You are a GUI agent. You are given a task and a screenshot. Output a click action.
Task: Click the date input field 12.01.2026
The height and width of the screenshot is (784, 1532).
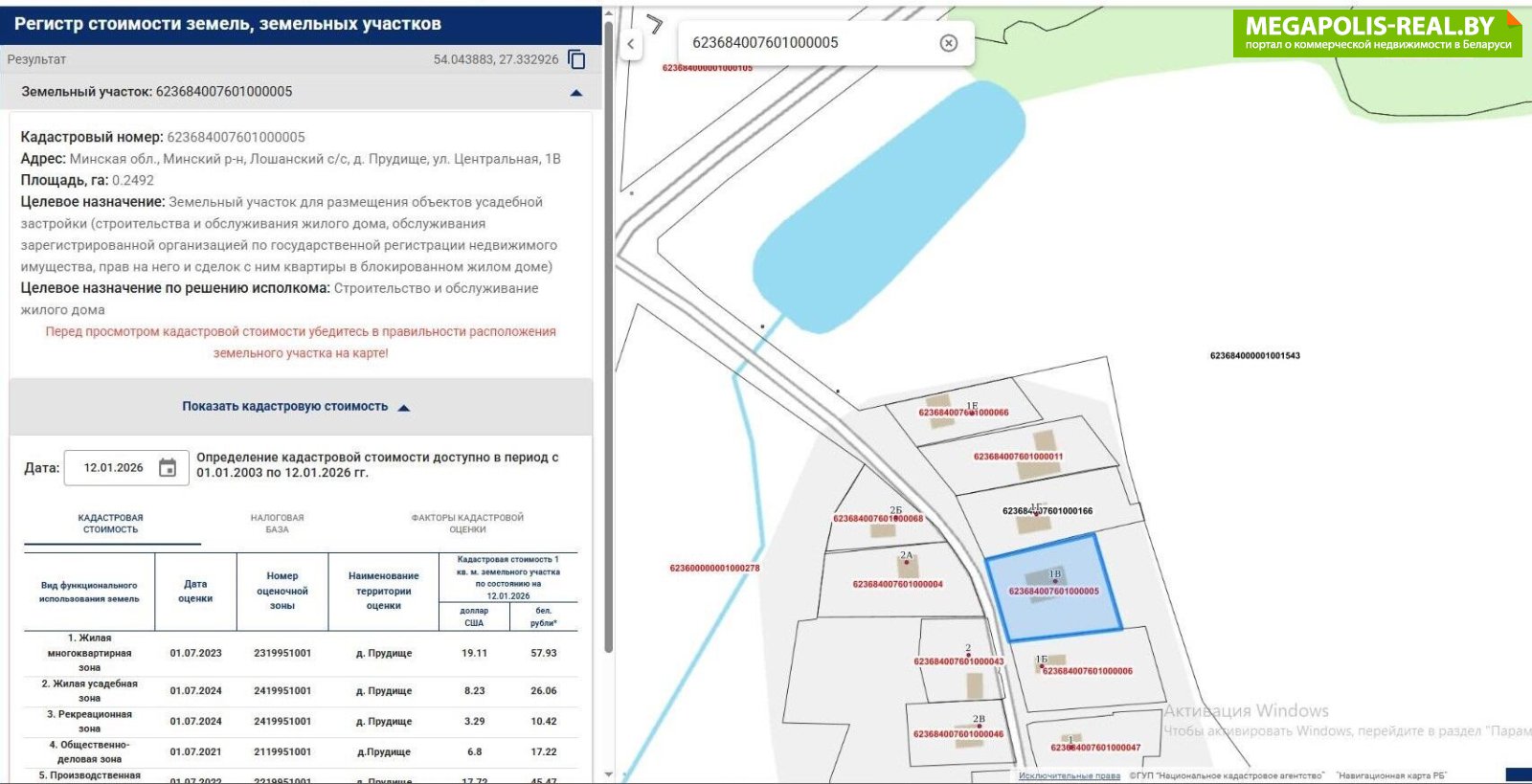click(113, 468)
